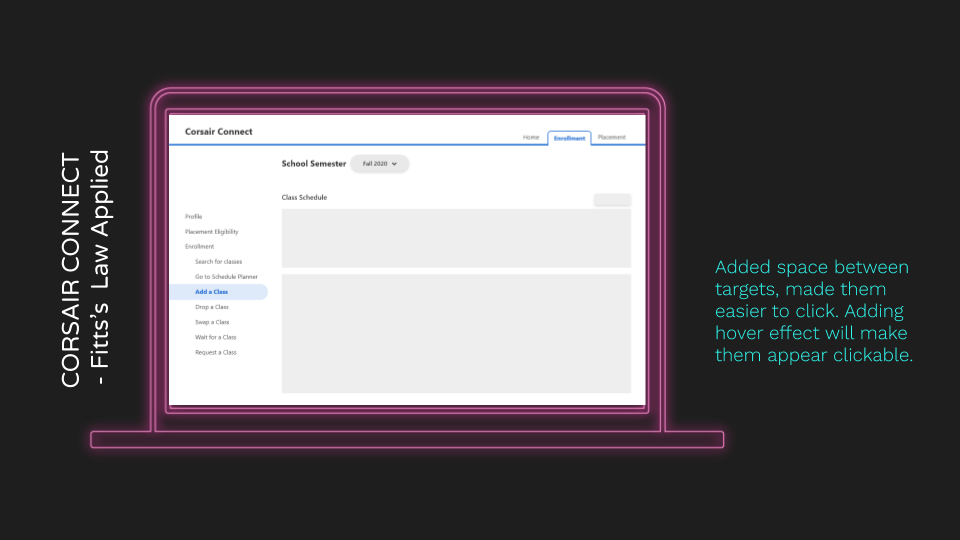
Task: Select Add a Class item
Action: pyautogui.click(x=219, y=292)
